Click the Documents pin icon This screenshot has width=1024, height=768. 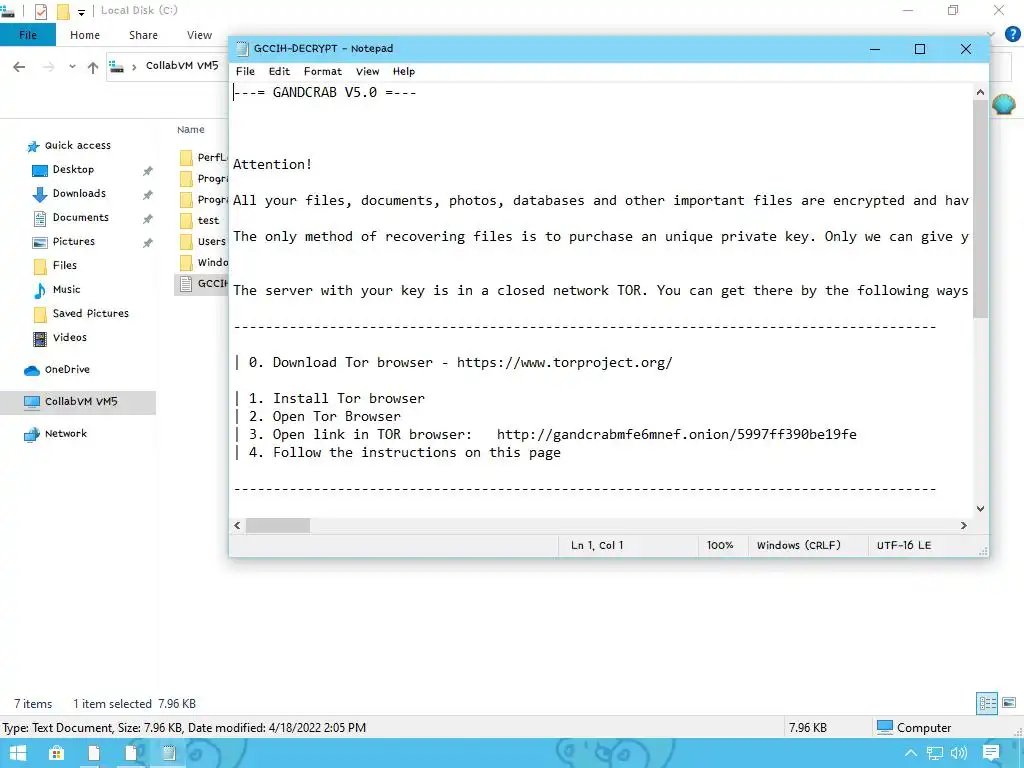click(x=148, y=219)
